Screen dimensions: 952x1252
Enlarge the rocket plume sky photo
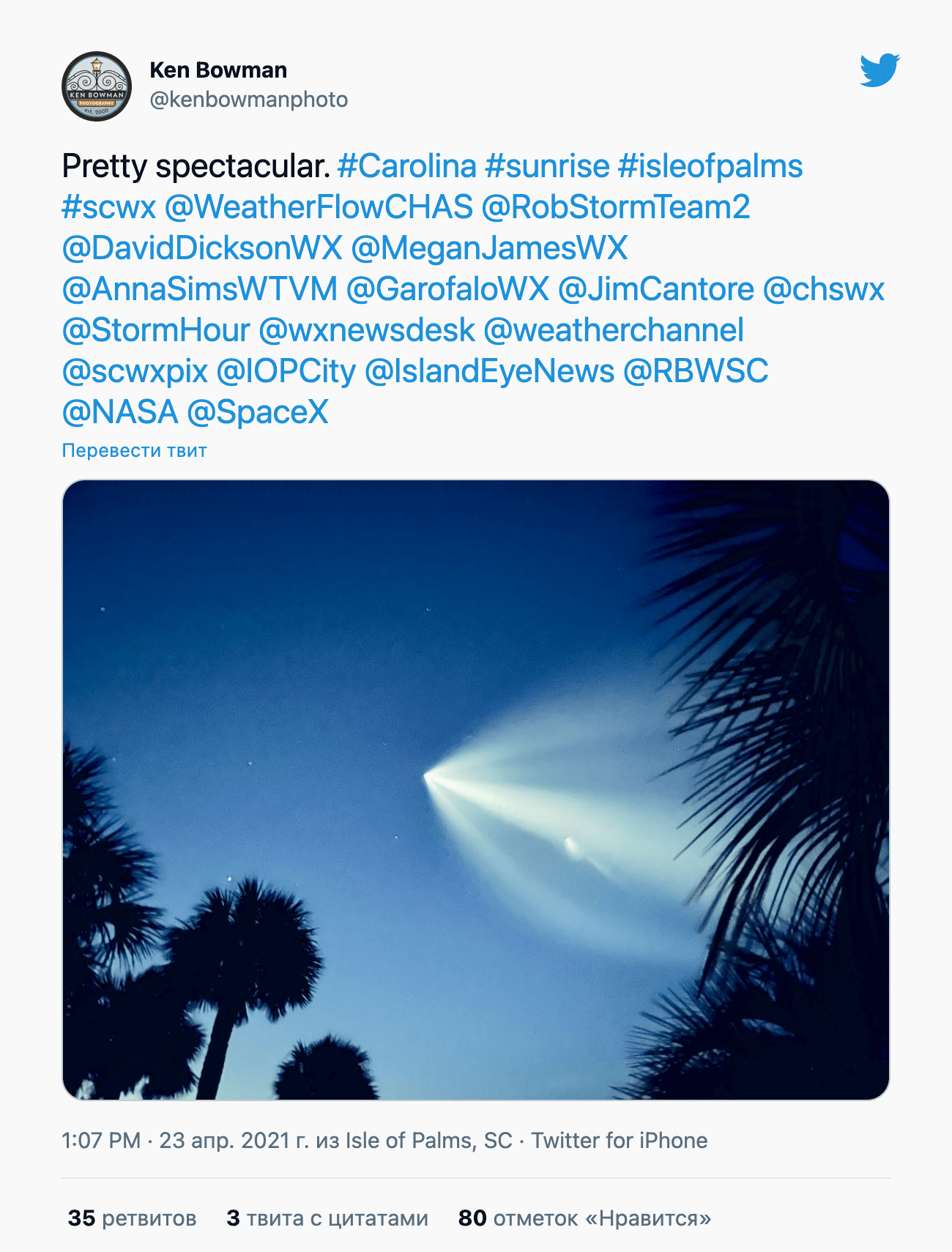coord(476,789)
